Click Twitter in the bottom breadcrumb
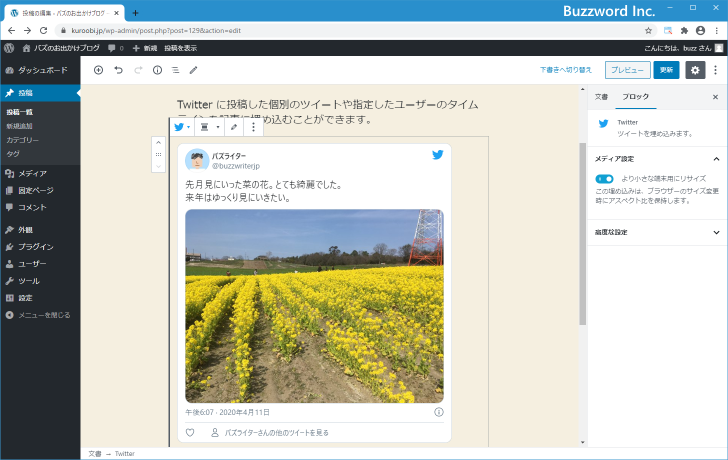The height and width of the screenshot is (460, 728). pyautogui.click(x=124, y=454)
